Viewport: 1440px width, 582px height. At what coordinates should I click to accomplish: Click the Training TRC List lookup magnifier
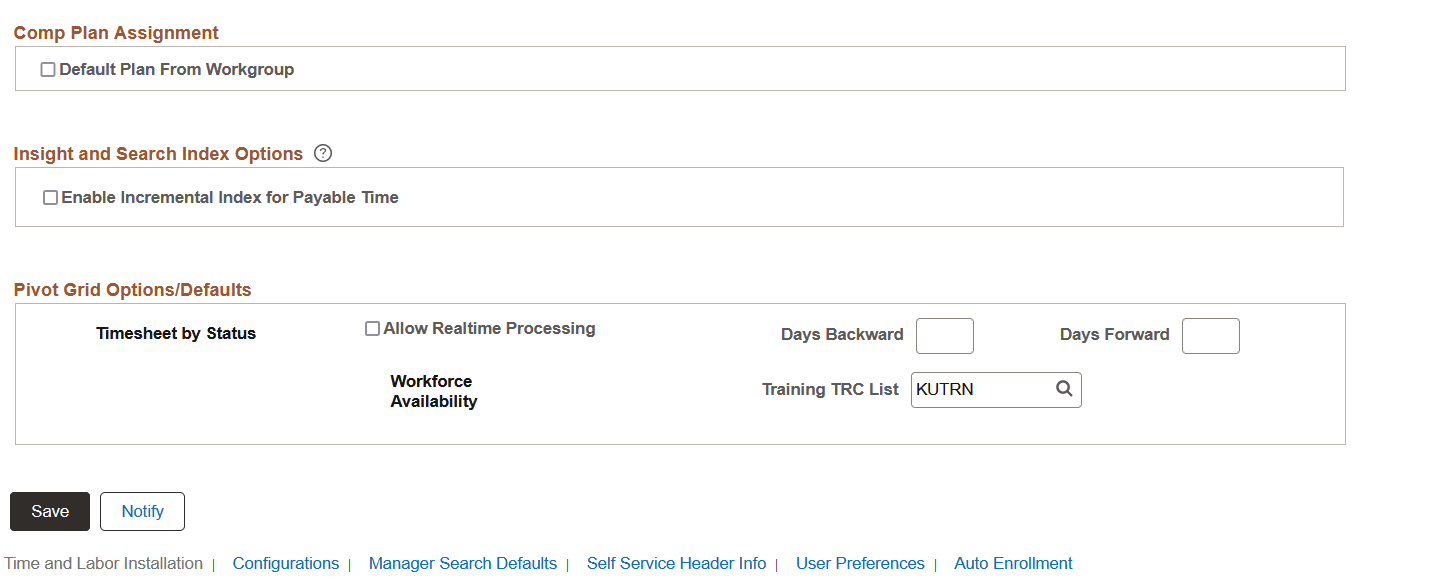1064,389
